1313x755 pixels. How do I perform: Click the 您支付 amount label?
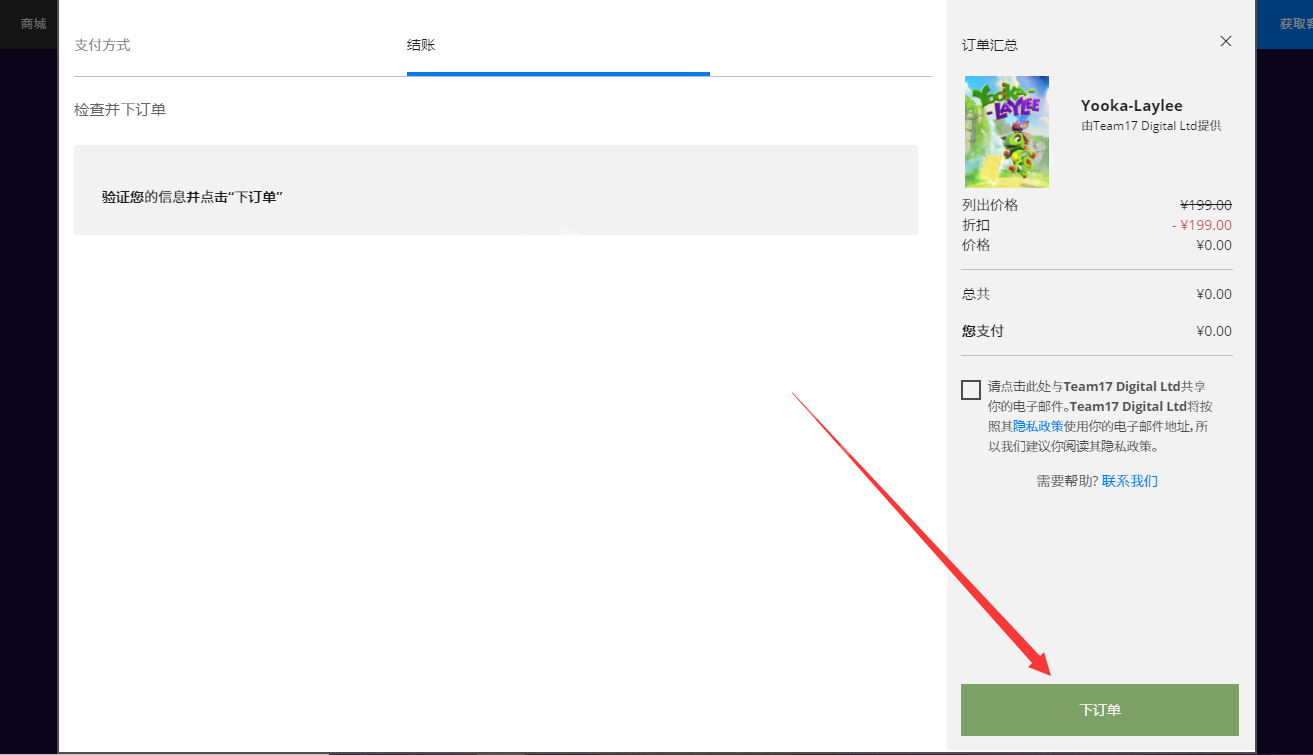click(982, 331)
